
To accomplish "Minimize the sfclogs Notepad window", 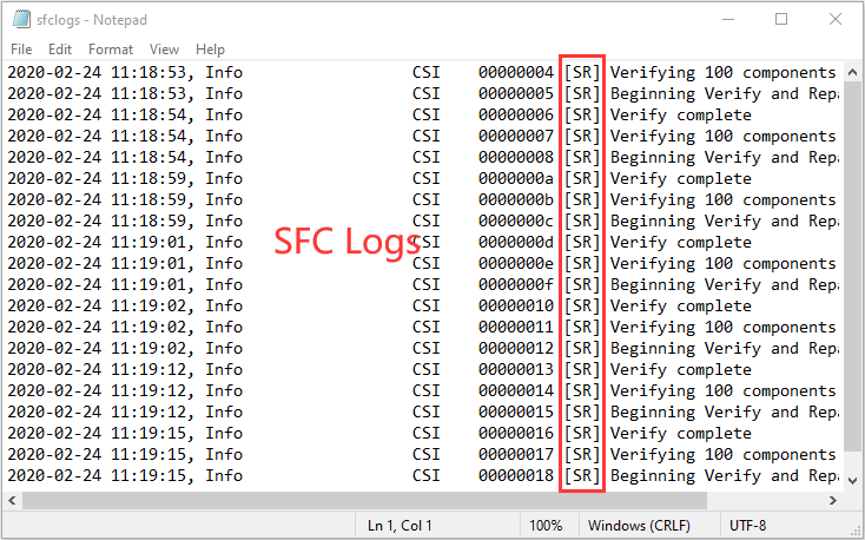I will [x=728, y=20].
